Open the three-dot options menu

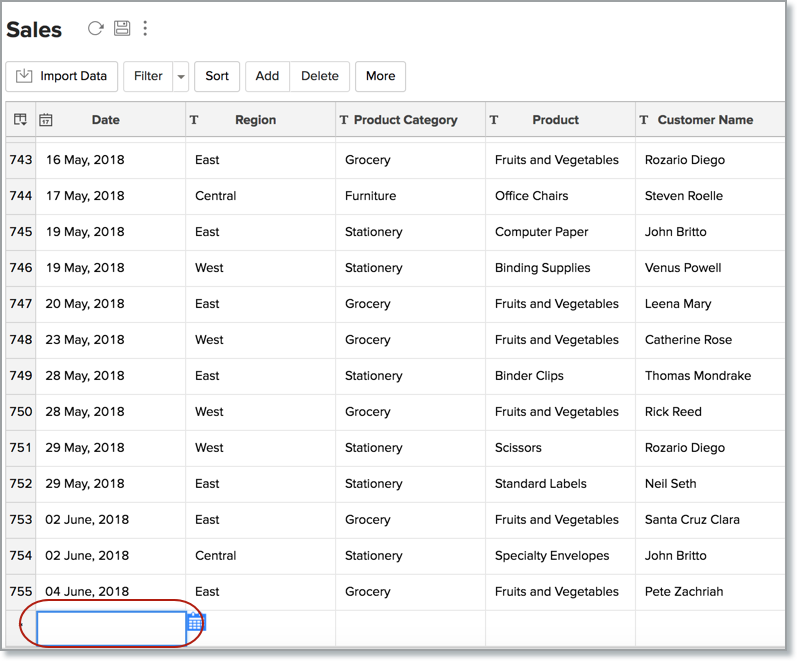tap(145, 29)
